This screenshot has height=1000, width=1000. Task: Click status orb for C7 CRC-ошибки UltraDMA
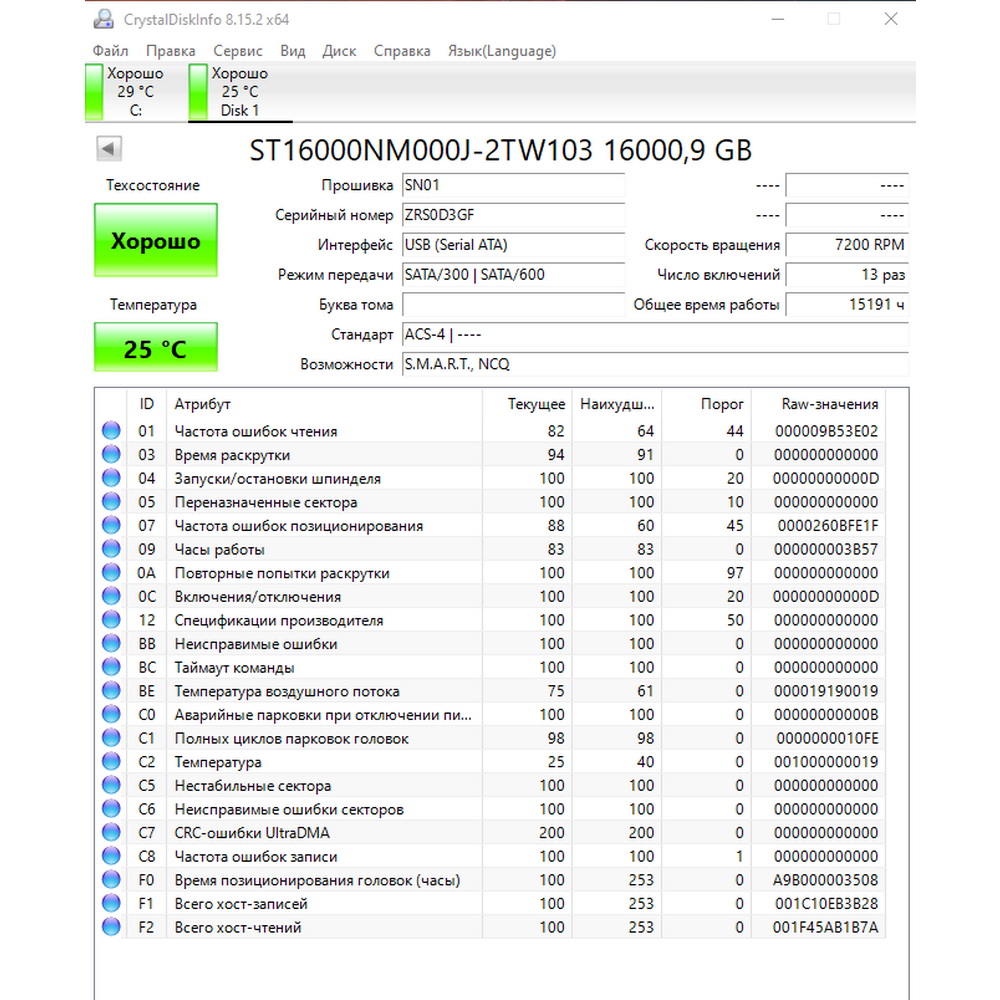111,832
